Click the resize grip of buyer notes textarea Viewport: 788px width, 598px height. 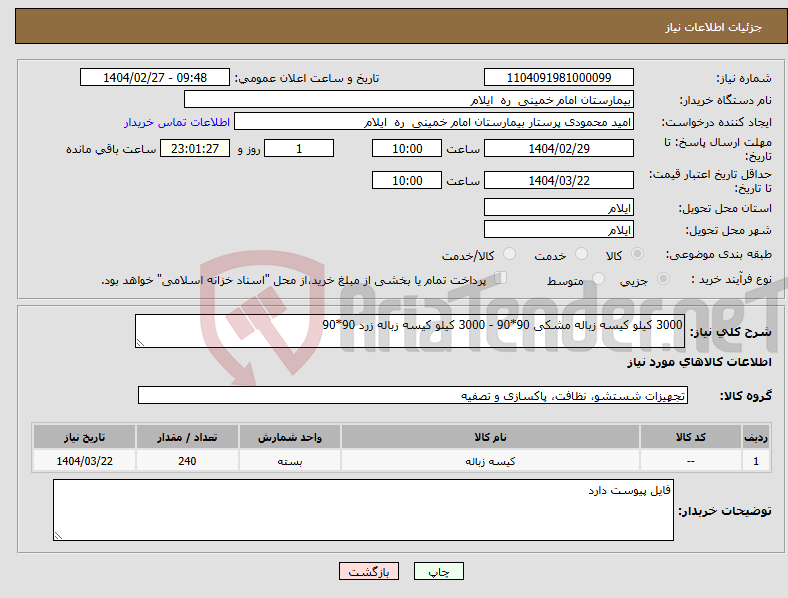58,536
